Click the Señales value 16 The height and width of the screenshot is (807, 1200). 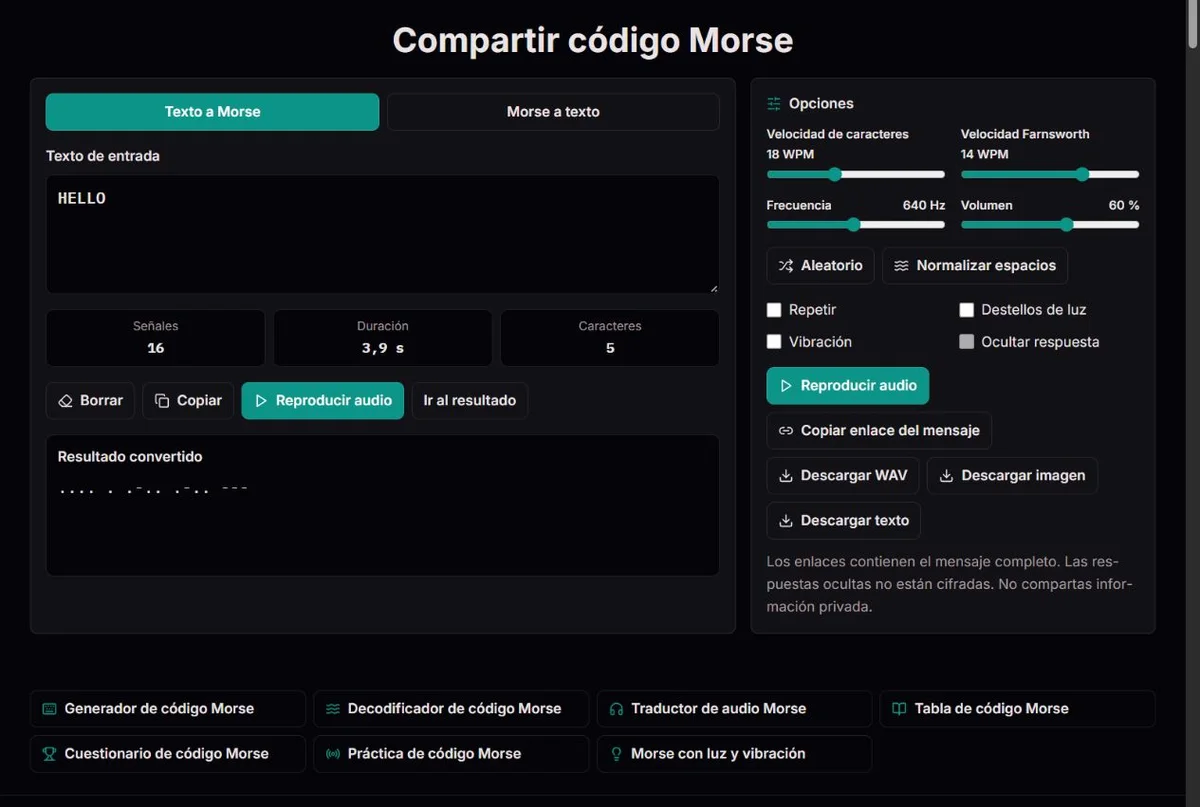(155, 348)
